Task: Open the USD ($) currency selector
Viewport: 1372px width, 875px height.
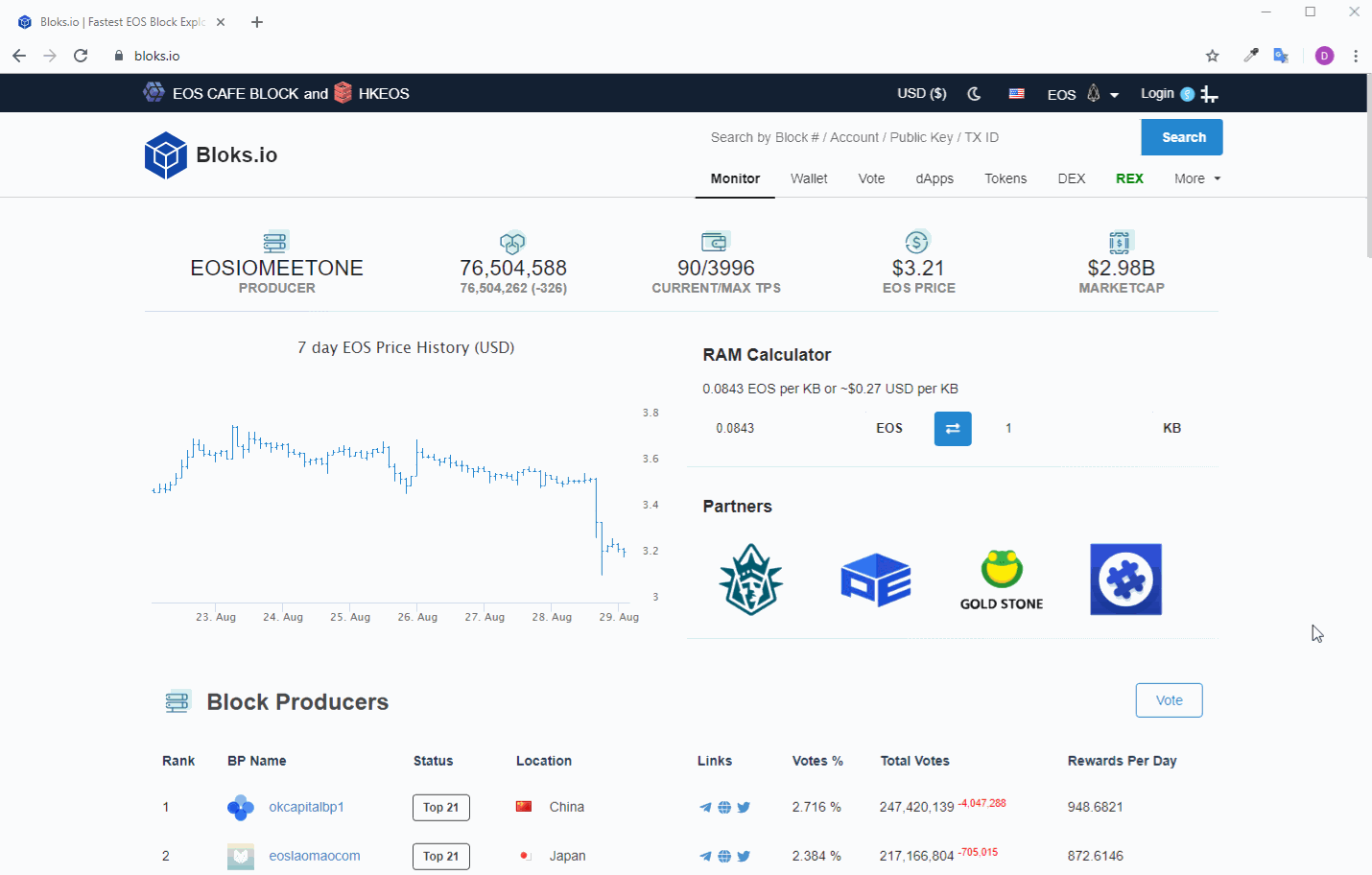Action: pos(921,93)
